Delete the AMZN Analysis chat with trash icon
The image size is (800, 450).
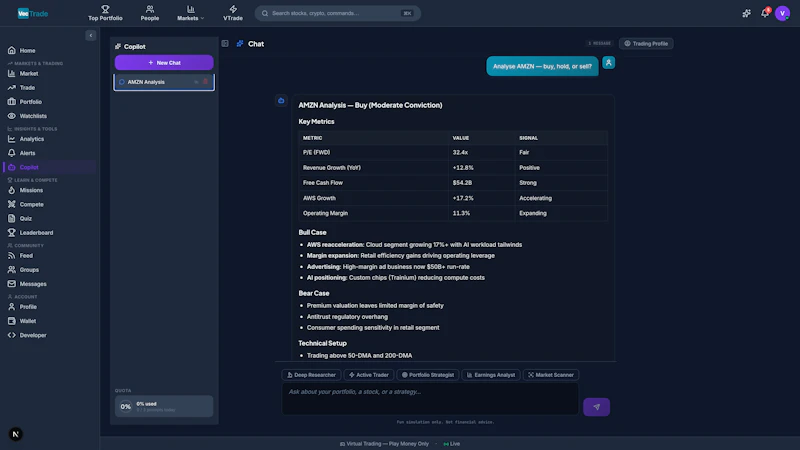206,82
